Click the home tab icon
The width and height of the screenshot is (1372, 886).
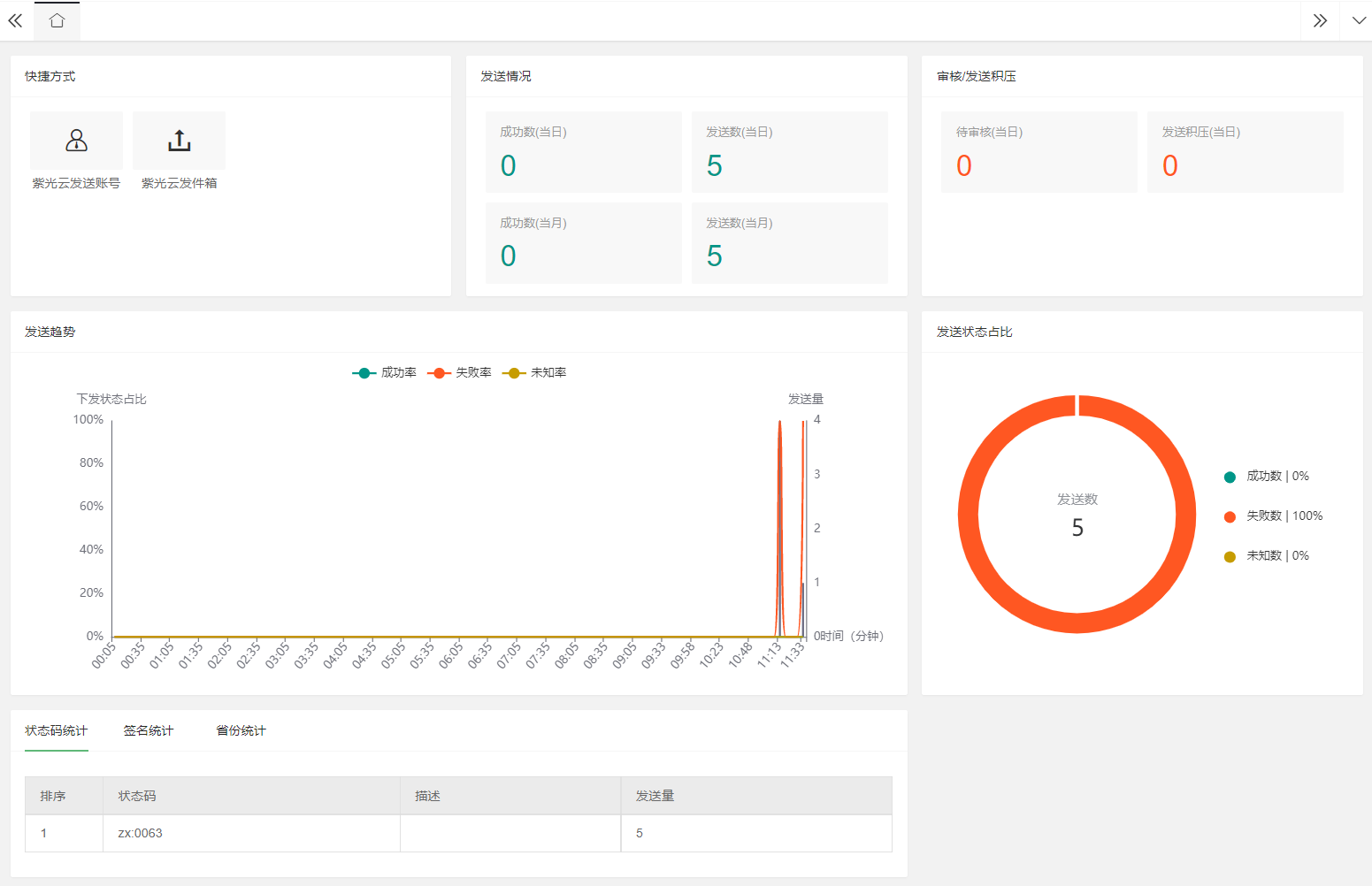[57, 20]
